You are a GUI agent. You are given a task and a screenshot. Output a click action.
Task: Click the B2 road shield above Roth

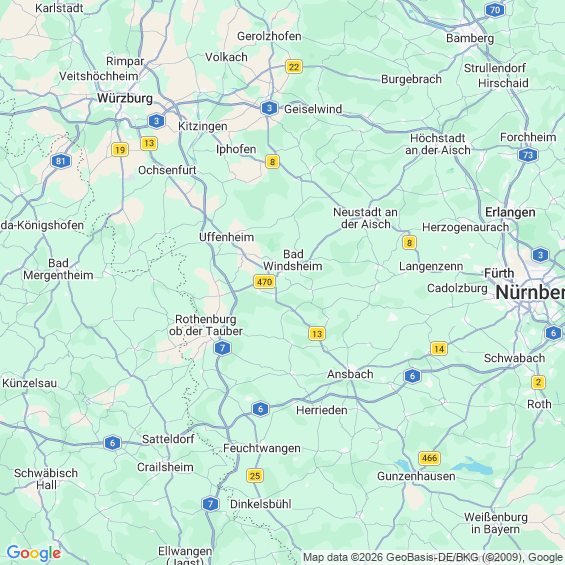pyautogui.click(x=538, y=382)
